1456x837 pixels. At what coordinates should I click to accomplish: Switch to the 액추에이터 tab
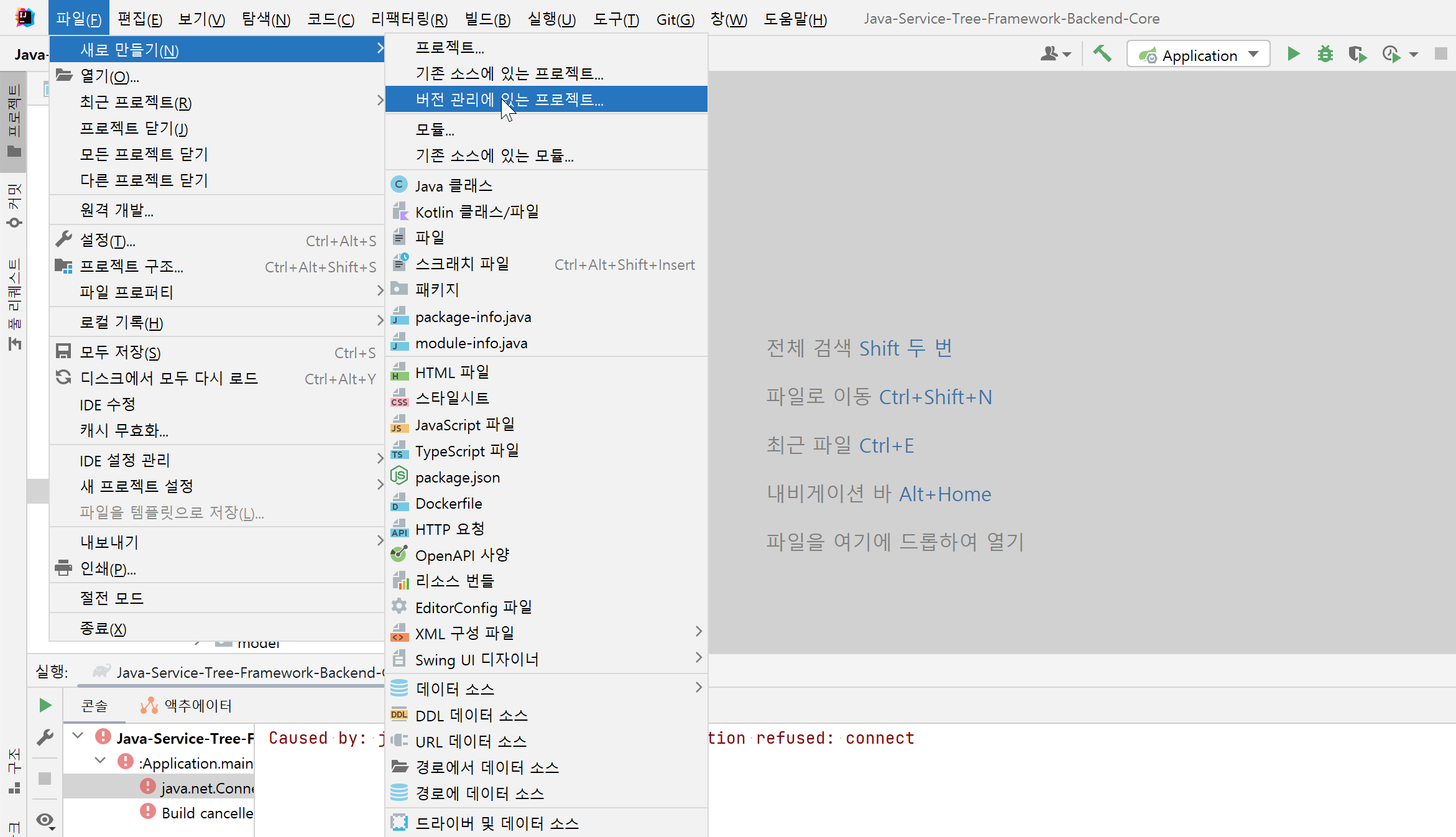coord(187,706)
